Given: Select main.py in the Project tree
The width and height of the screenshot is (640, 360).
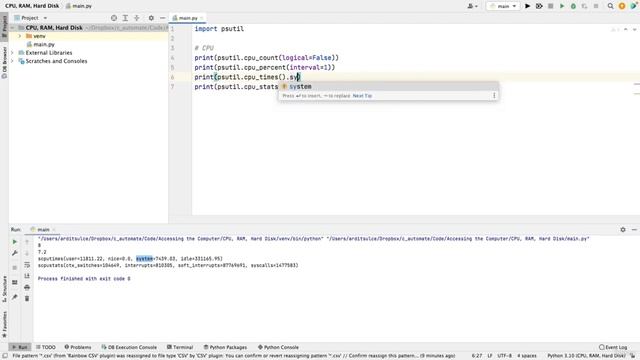Looking at the screenshot, I should [x=44, y=44].
